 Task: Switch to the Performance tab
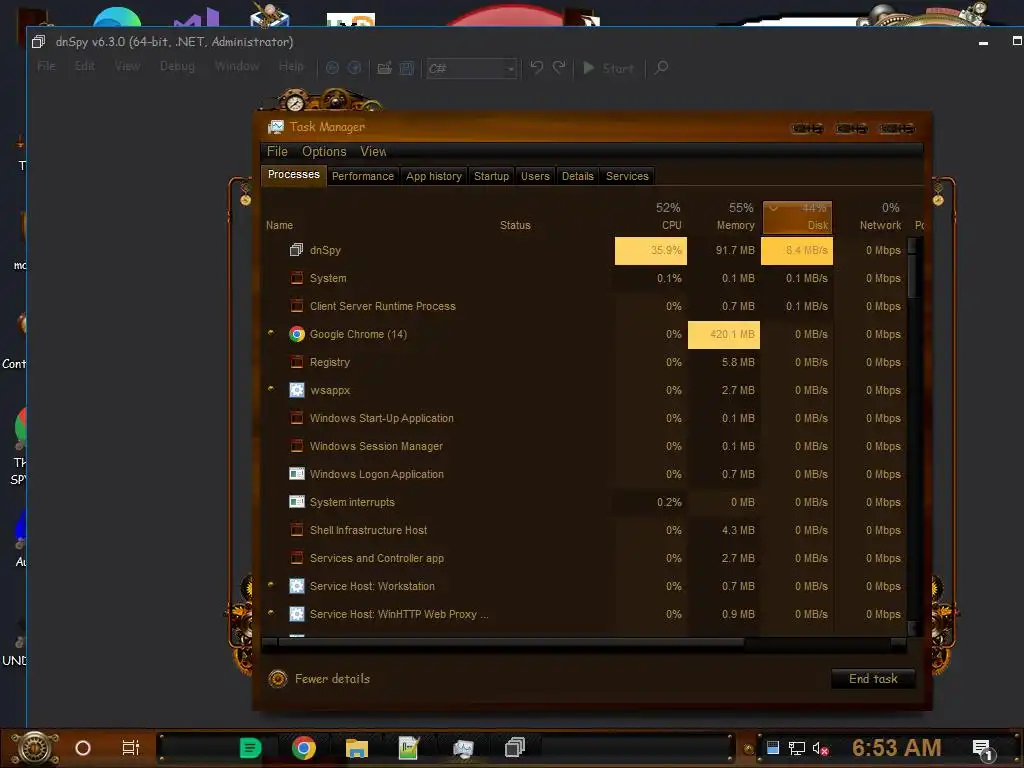[x=363, y=176]
